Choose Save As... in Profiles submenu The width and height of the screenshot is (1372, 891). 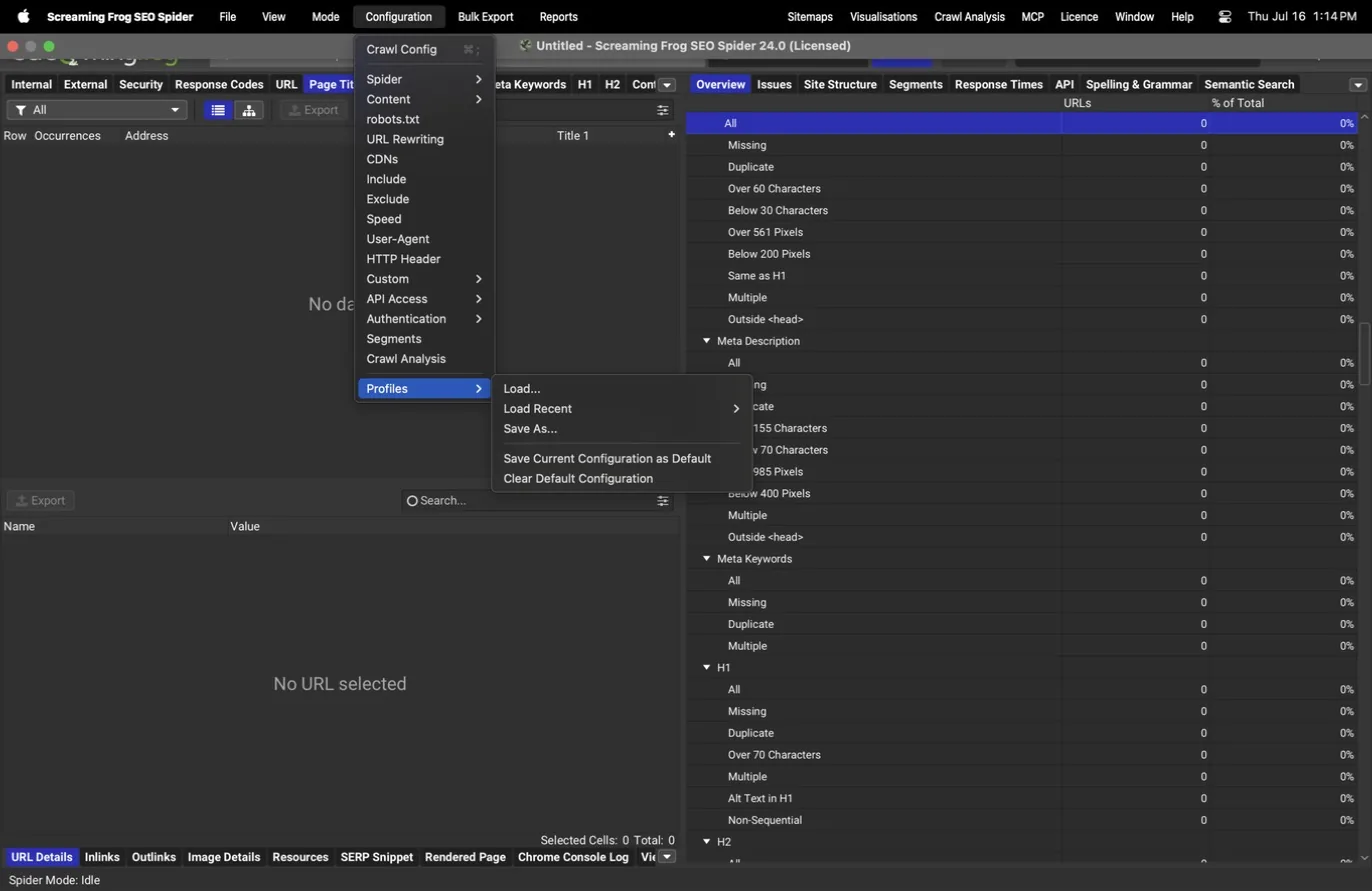click(x=621, y=428)
